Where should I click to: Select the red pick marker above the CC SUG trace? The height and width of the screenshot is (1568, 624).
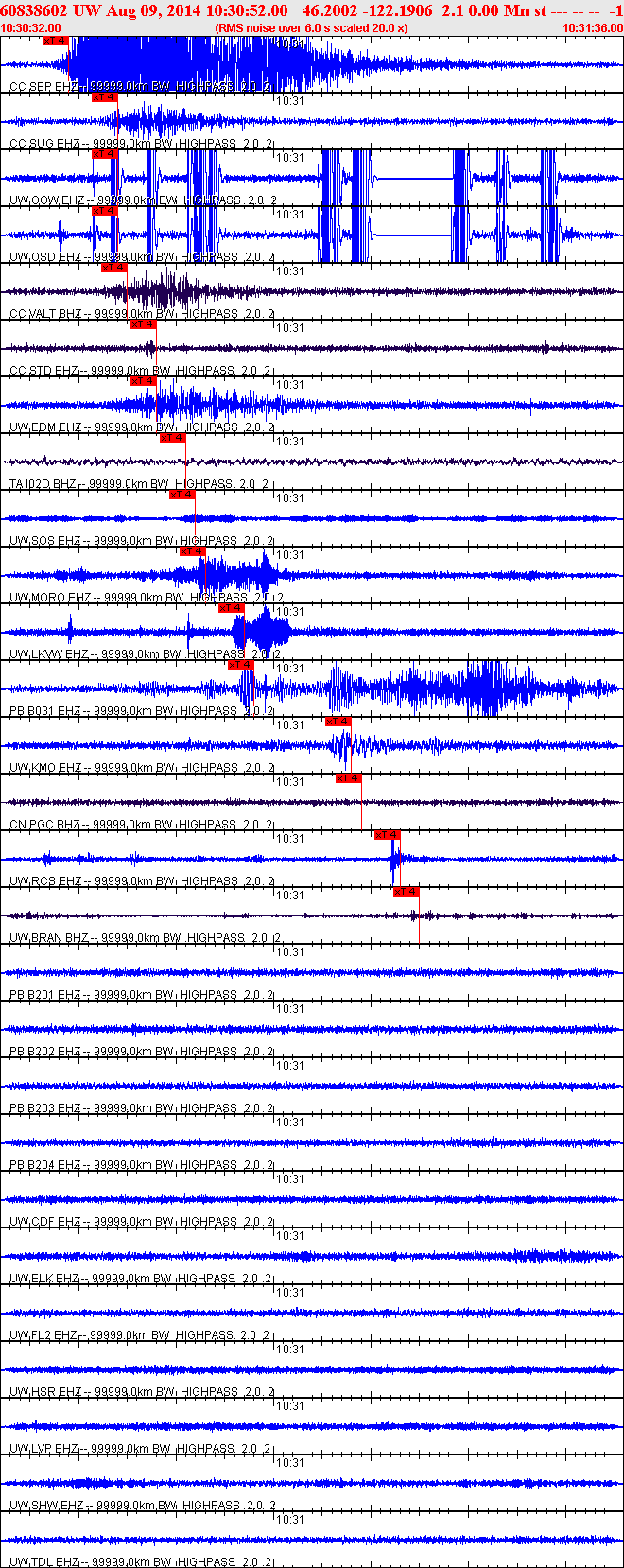pos(104,97)
